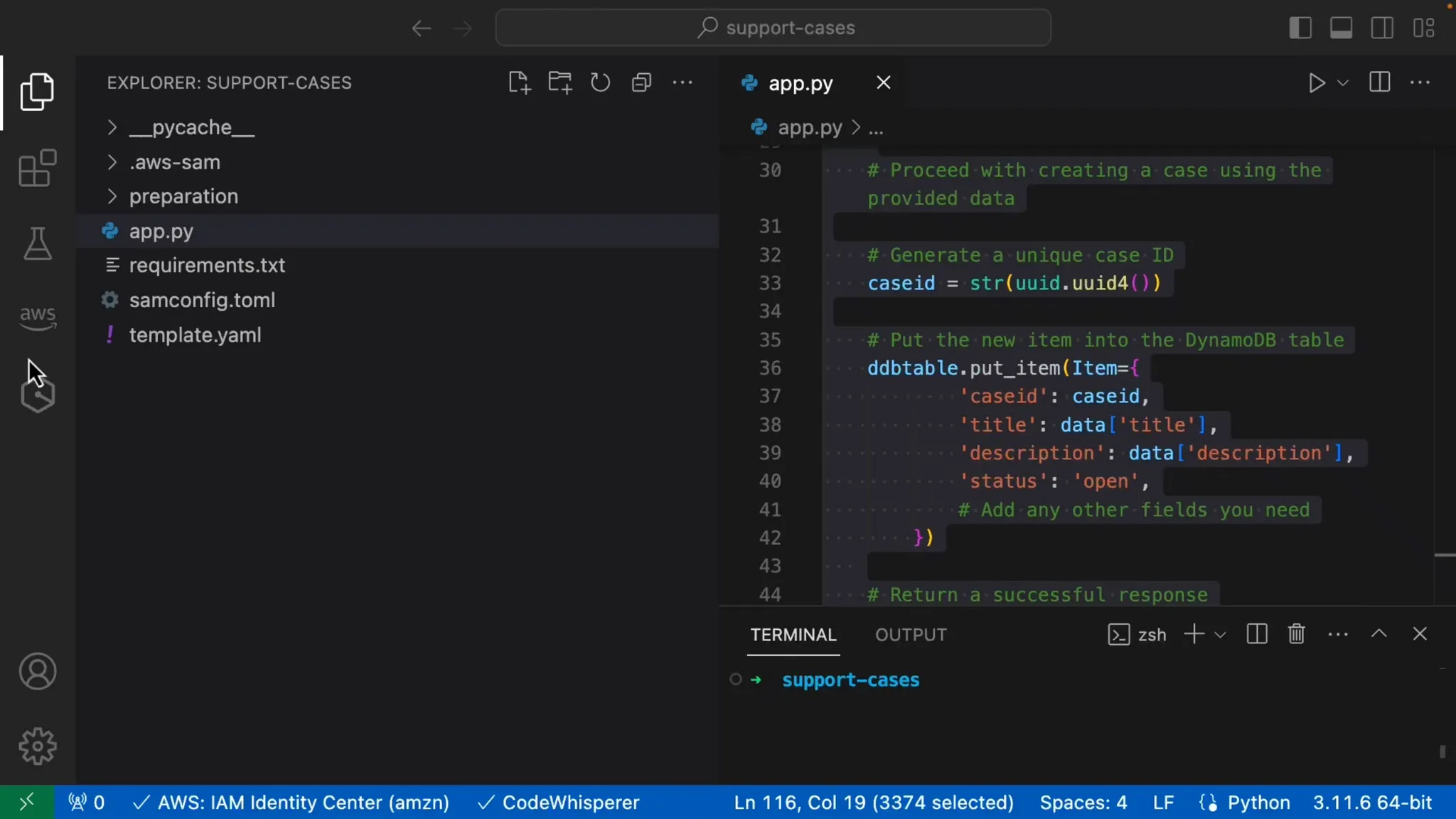
Task: Toggle the secondary side bar layout
Action: [1382, 28]
